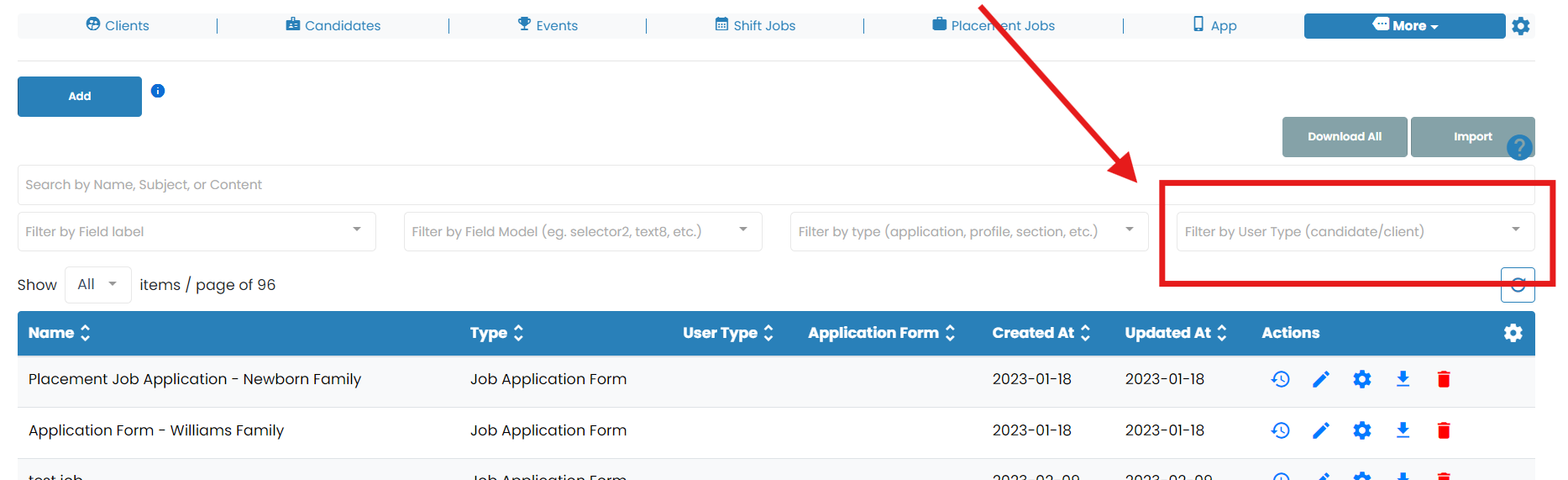Switch to the Shift Jobs tab
This screenshot has height=480, width=1568.
[755, 26]
